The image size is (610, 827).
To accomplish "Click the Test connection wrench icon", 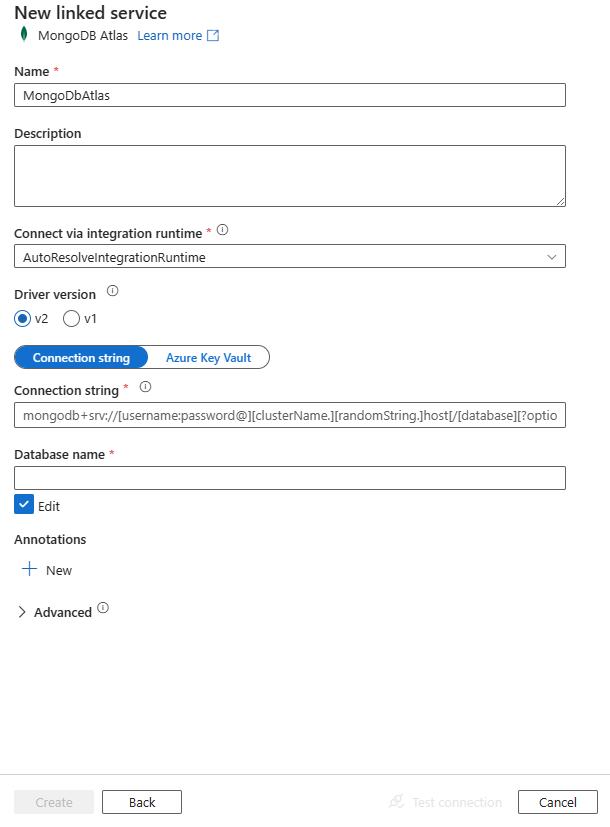I will point(395,801).
